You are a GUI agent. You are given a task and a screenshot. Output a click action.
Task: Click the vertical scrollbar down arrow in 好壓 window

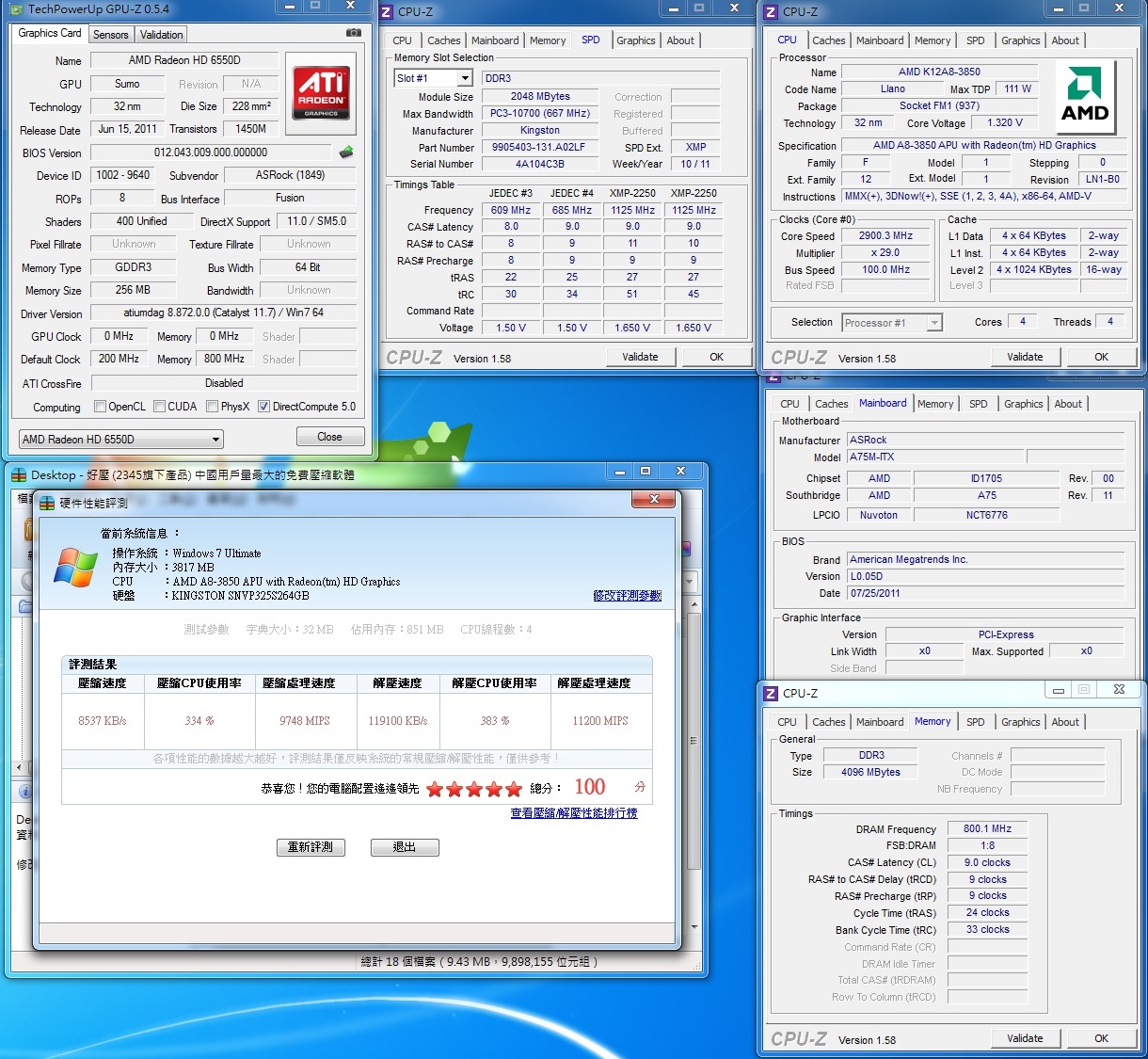(694, 926)
